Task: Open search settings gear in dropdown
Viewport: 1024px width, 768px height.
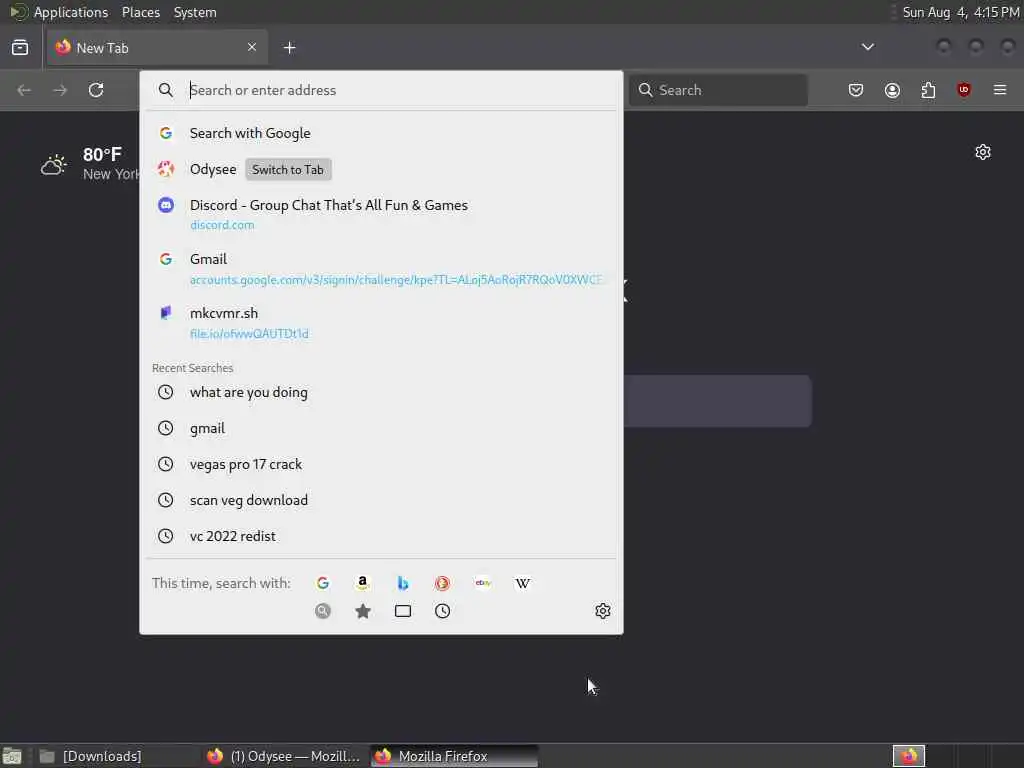Action: coord(602,611)
